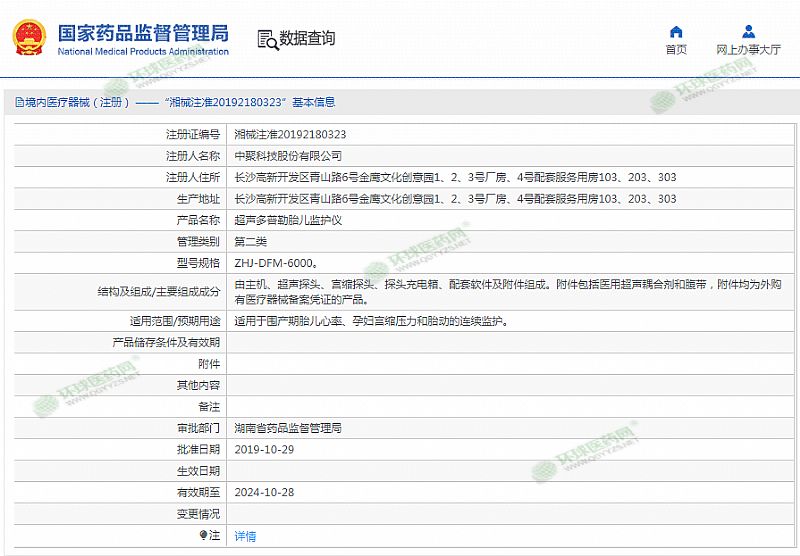Click registrant name 中聚科技股份有限公司

(x=287, y=156)
